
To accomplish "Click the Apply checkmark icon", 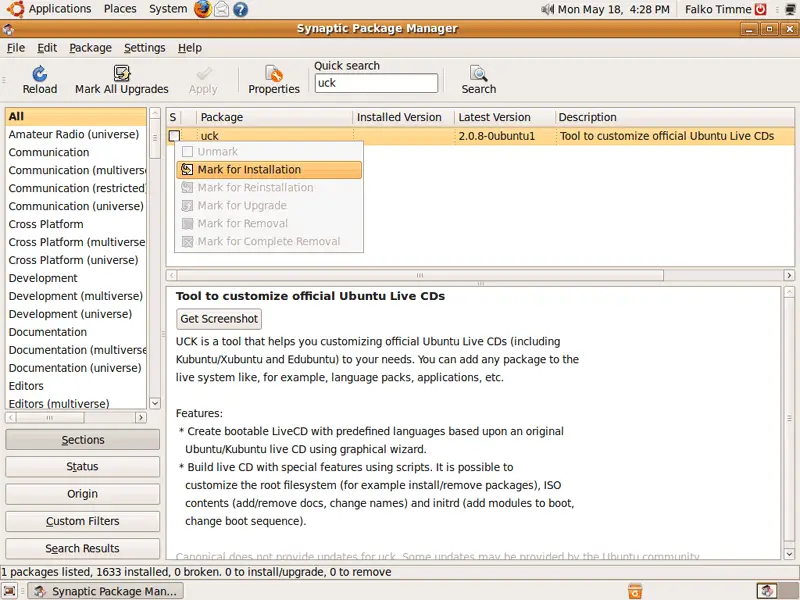I will pos(204,73).
